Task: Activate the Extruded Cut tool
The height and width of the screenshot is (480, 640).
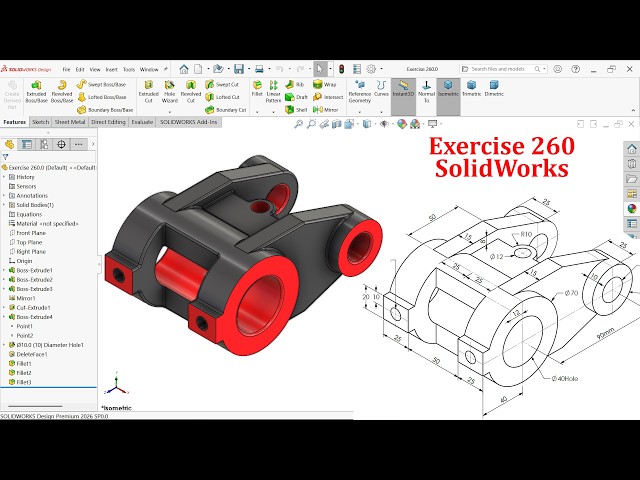Action: pos(149,91)
